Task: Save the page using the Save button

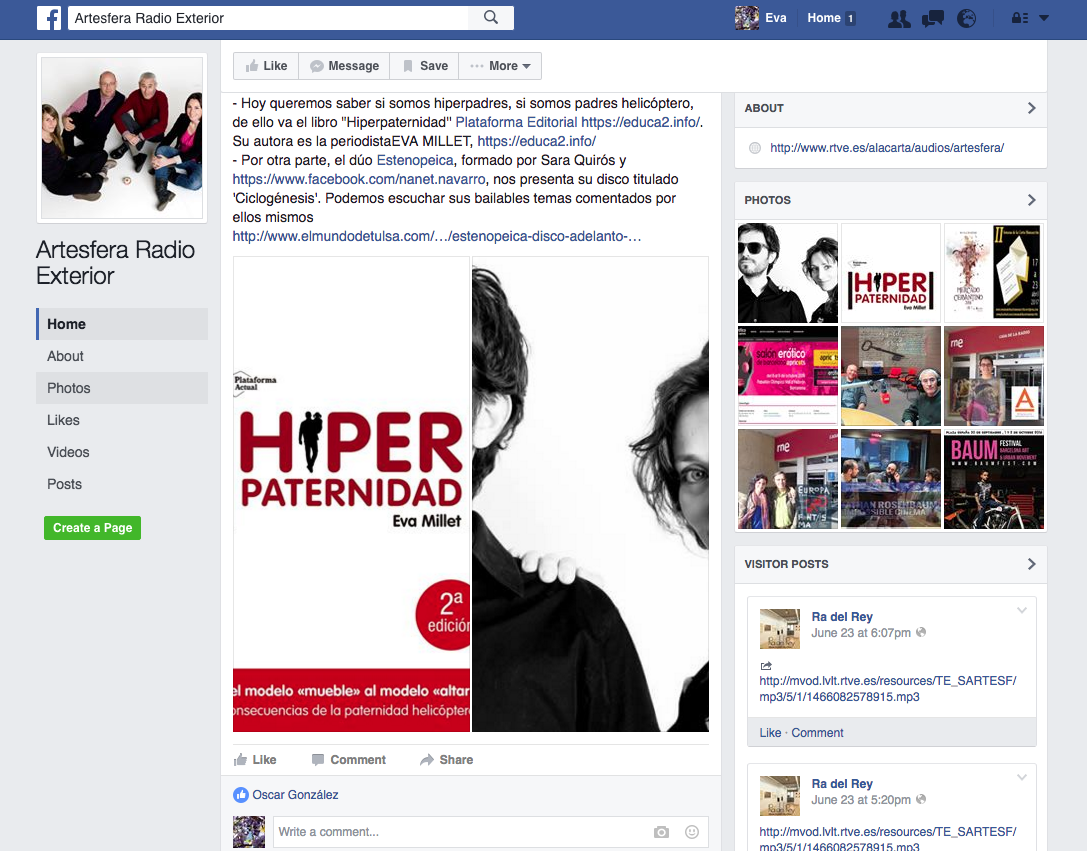Action: coord(424,66)
